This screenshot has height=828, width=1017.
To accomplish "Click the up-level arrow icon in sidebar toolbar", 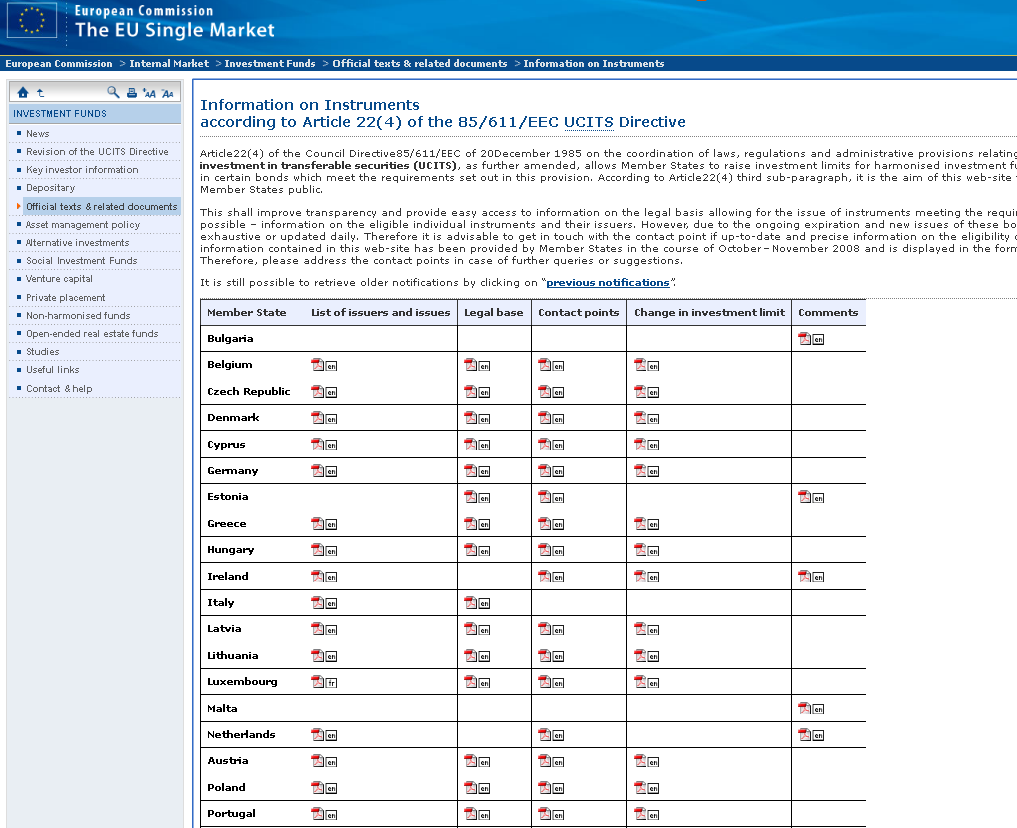I will click(40, 93).
